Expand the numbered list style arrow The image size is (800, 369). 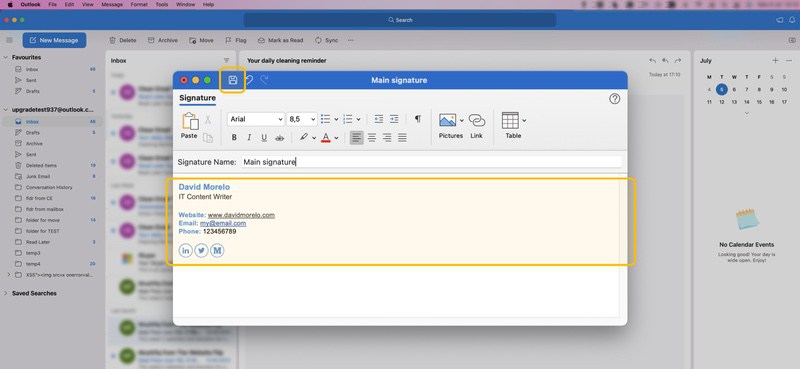(x=358, y=119)
